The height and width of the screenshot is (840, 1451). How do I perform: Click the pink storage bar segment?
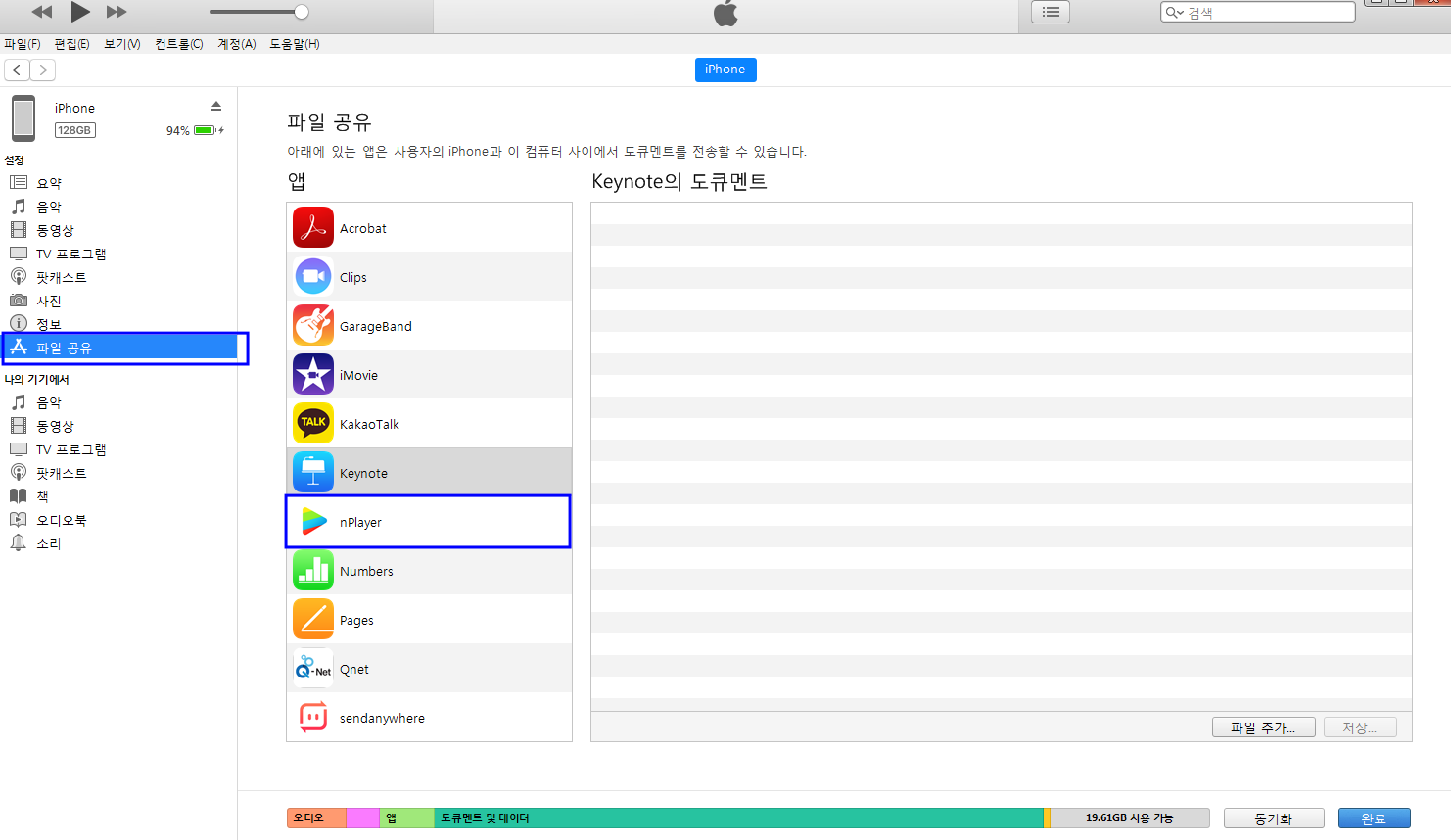363,817
